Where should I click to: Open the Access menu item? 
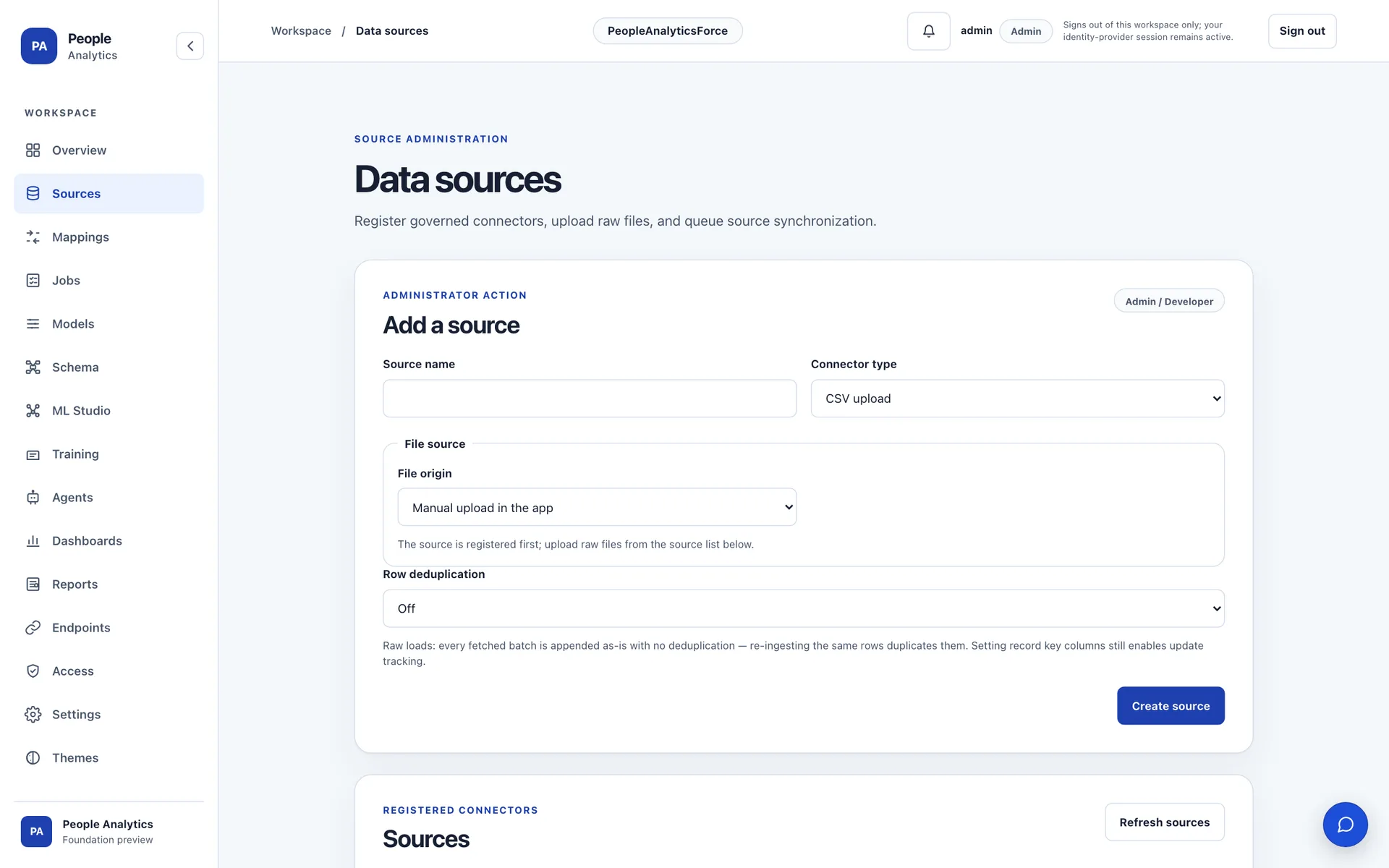coord(109,671)
